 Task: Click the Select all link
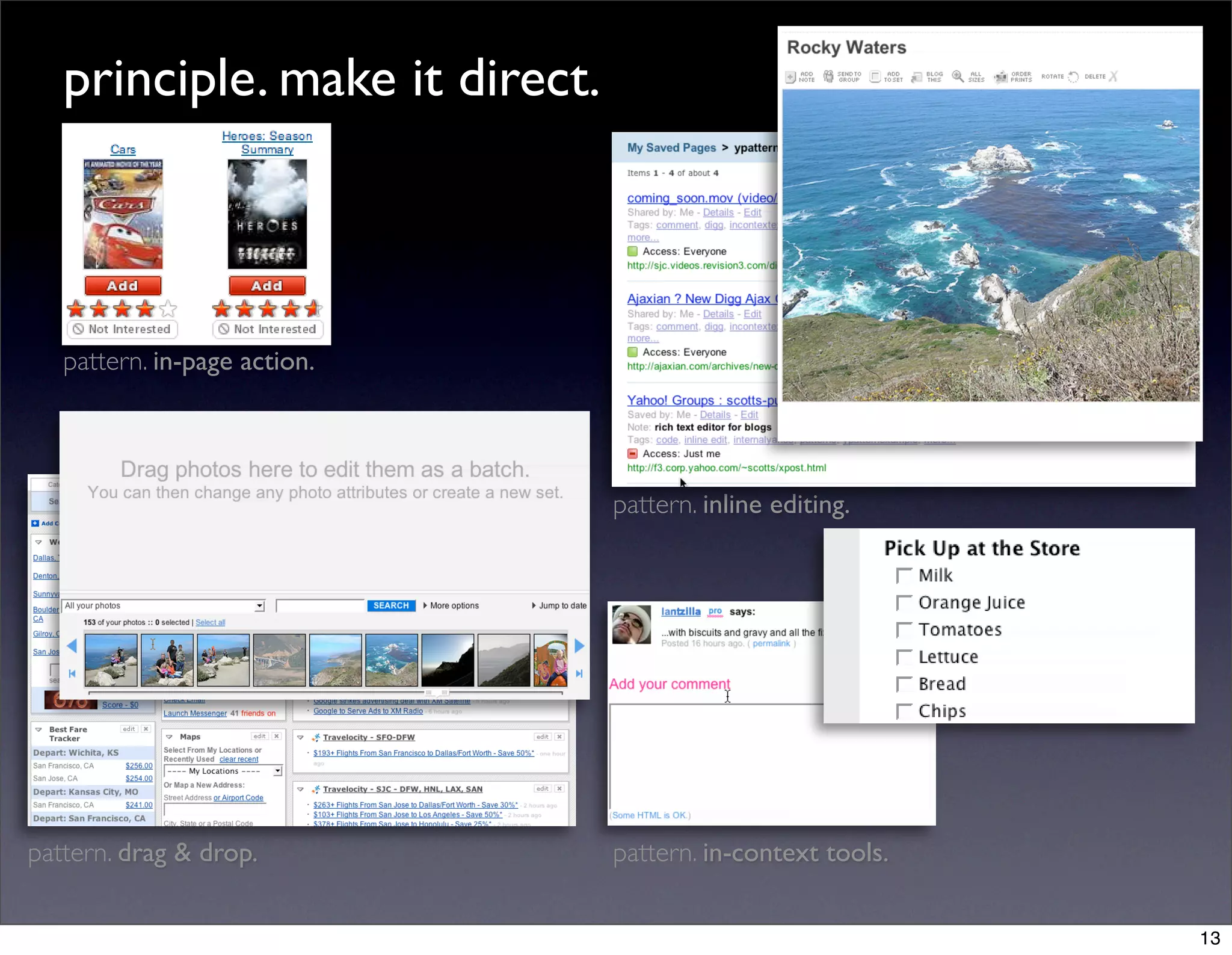coord(211,623)
